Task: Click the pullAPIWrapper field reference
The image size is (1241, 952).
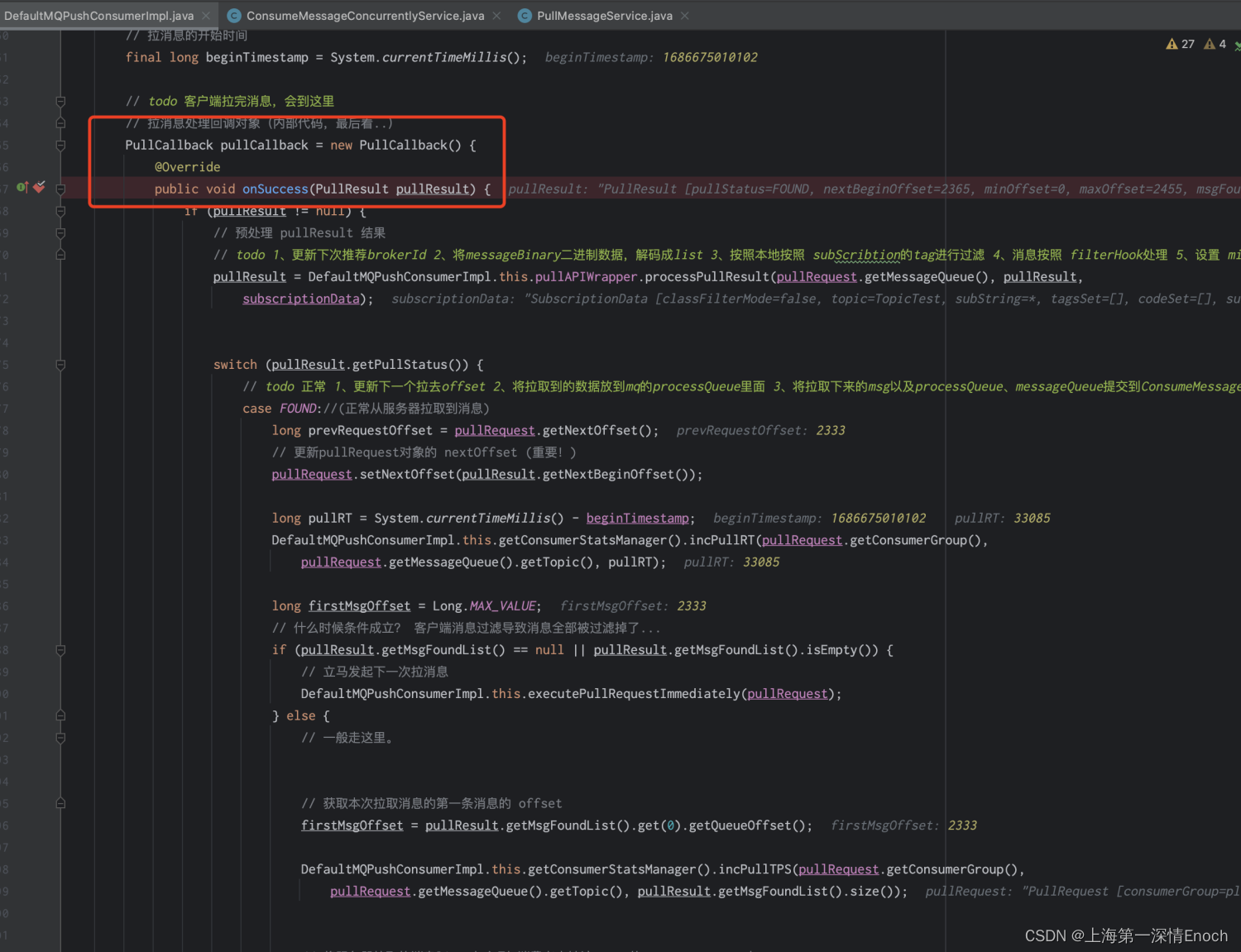Action: [586, 277]
